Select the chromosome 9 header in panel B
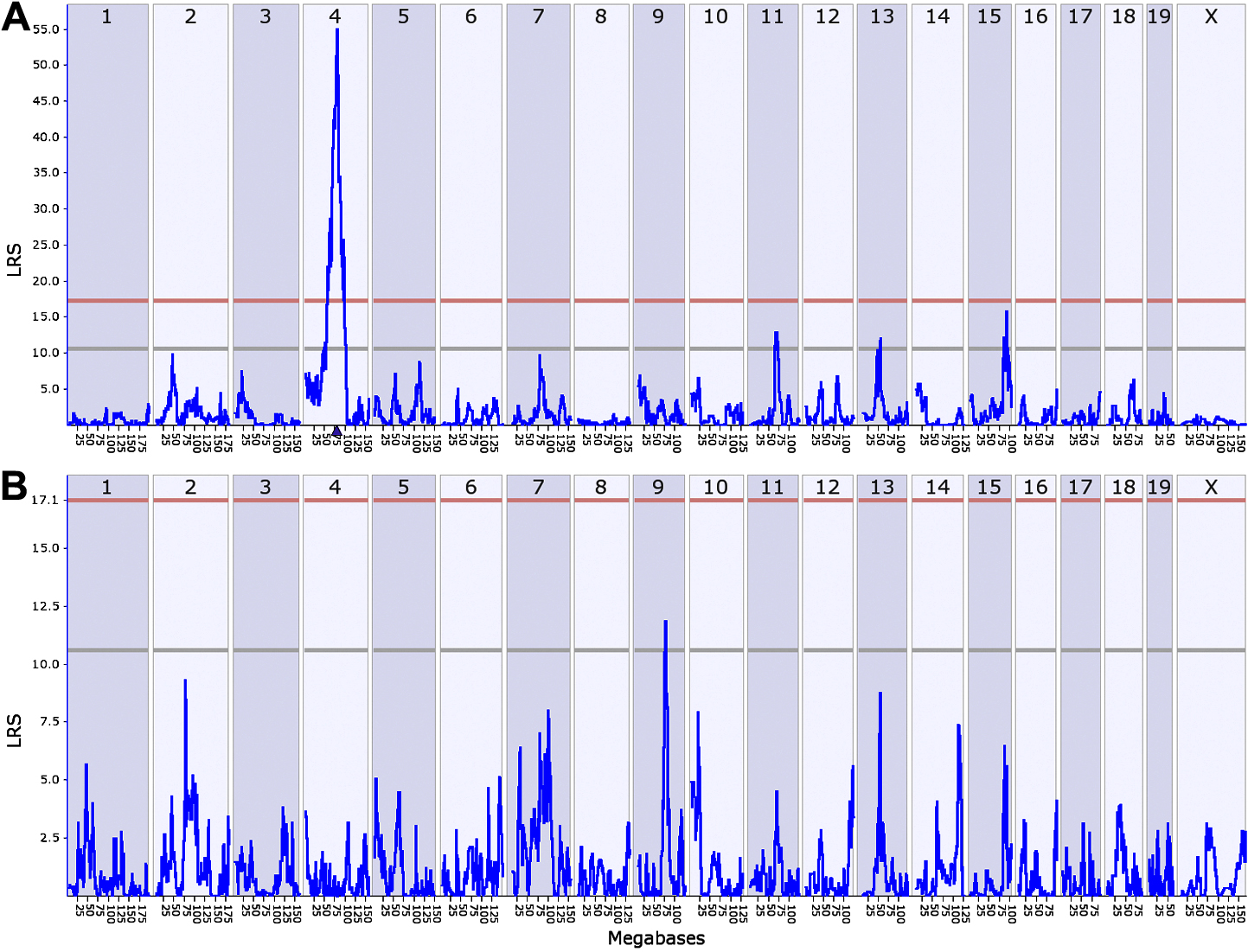 click(x=658, y=487)
